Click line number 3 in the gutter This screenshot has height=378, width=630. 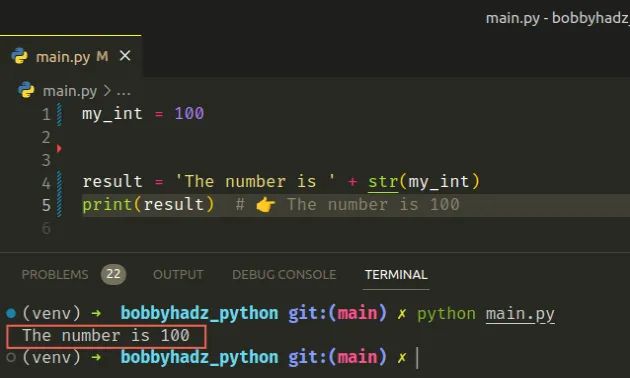(x=46, y=160)
